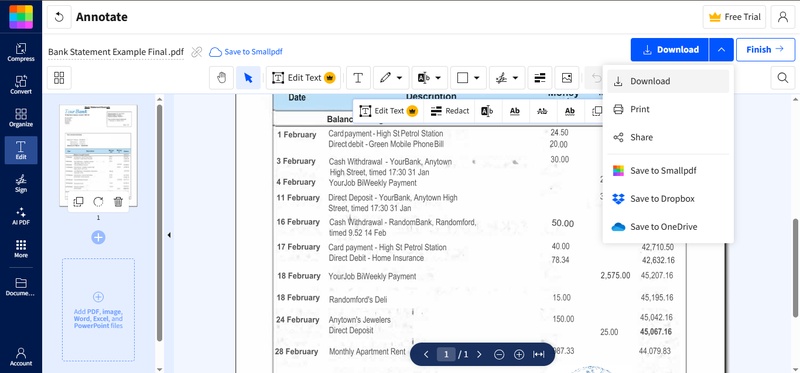Choose Share from the dropdown menu
The height and width of the screenshot is (373, 800).
click(x=668, y=137)
